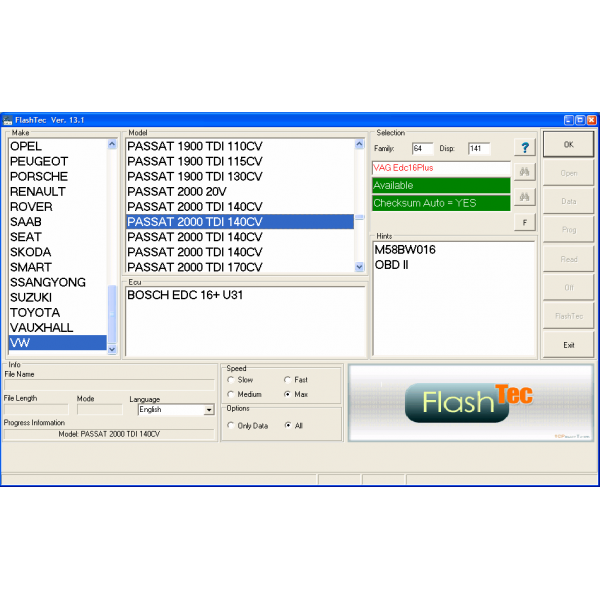Select SUZUKI in the Make list
600x600 pixels.
tap(57, 297)
